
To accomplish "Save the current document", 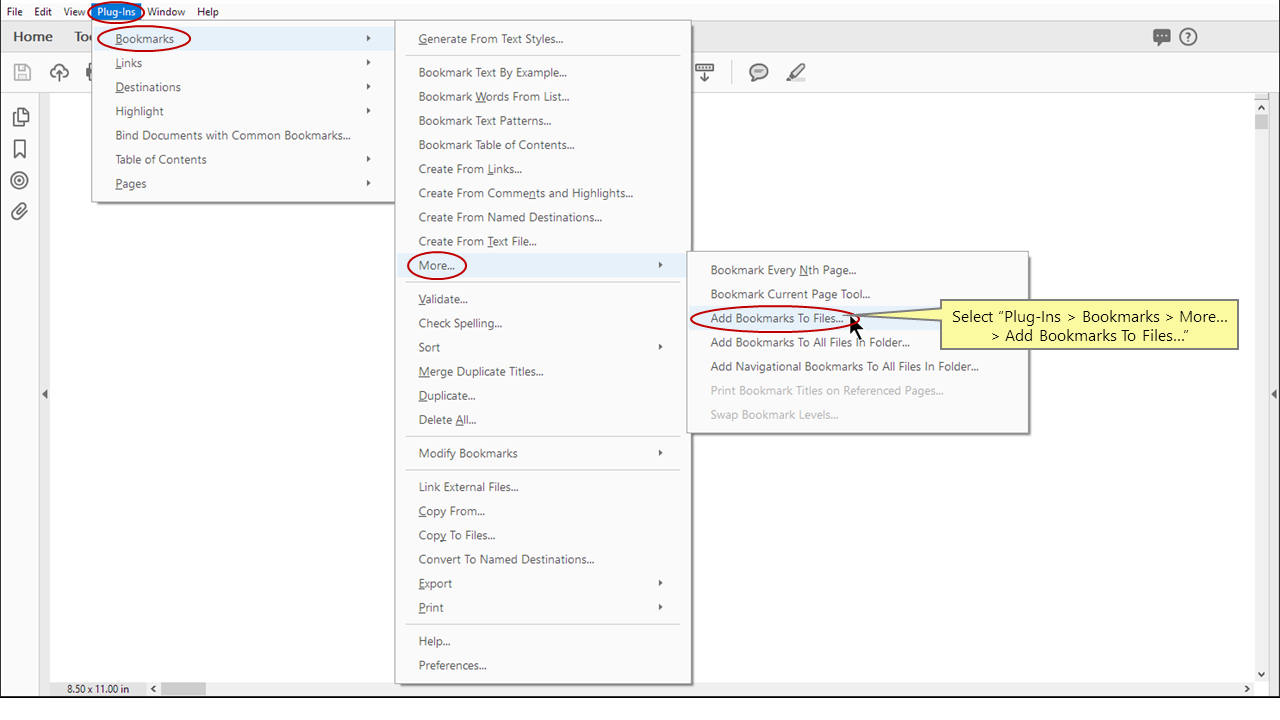I will coord(20,71).
